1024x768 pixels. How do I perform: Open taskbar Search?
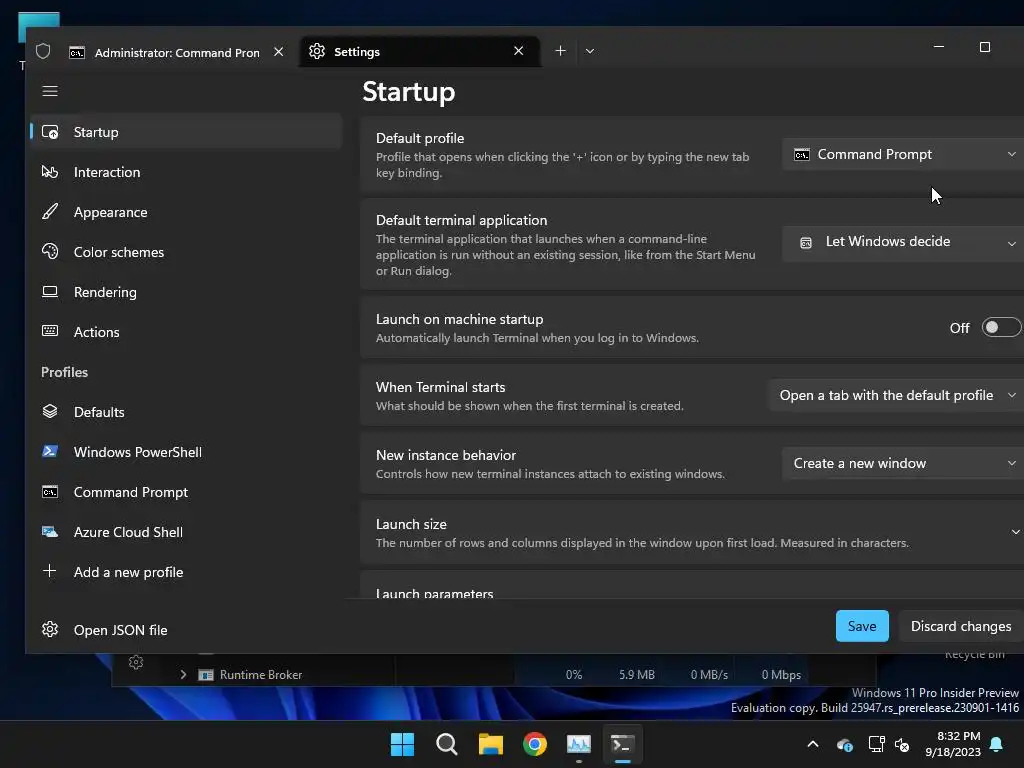pos(447,744)
